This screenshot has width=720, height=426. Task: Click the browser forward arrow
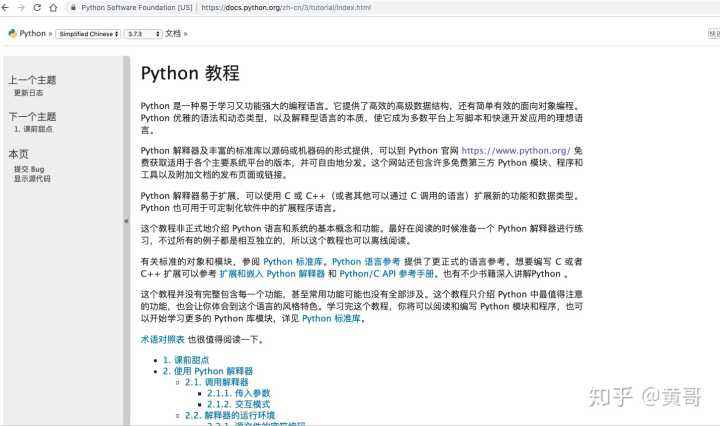pyautogui.click(x=21, y=7)
